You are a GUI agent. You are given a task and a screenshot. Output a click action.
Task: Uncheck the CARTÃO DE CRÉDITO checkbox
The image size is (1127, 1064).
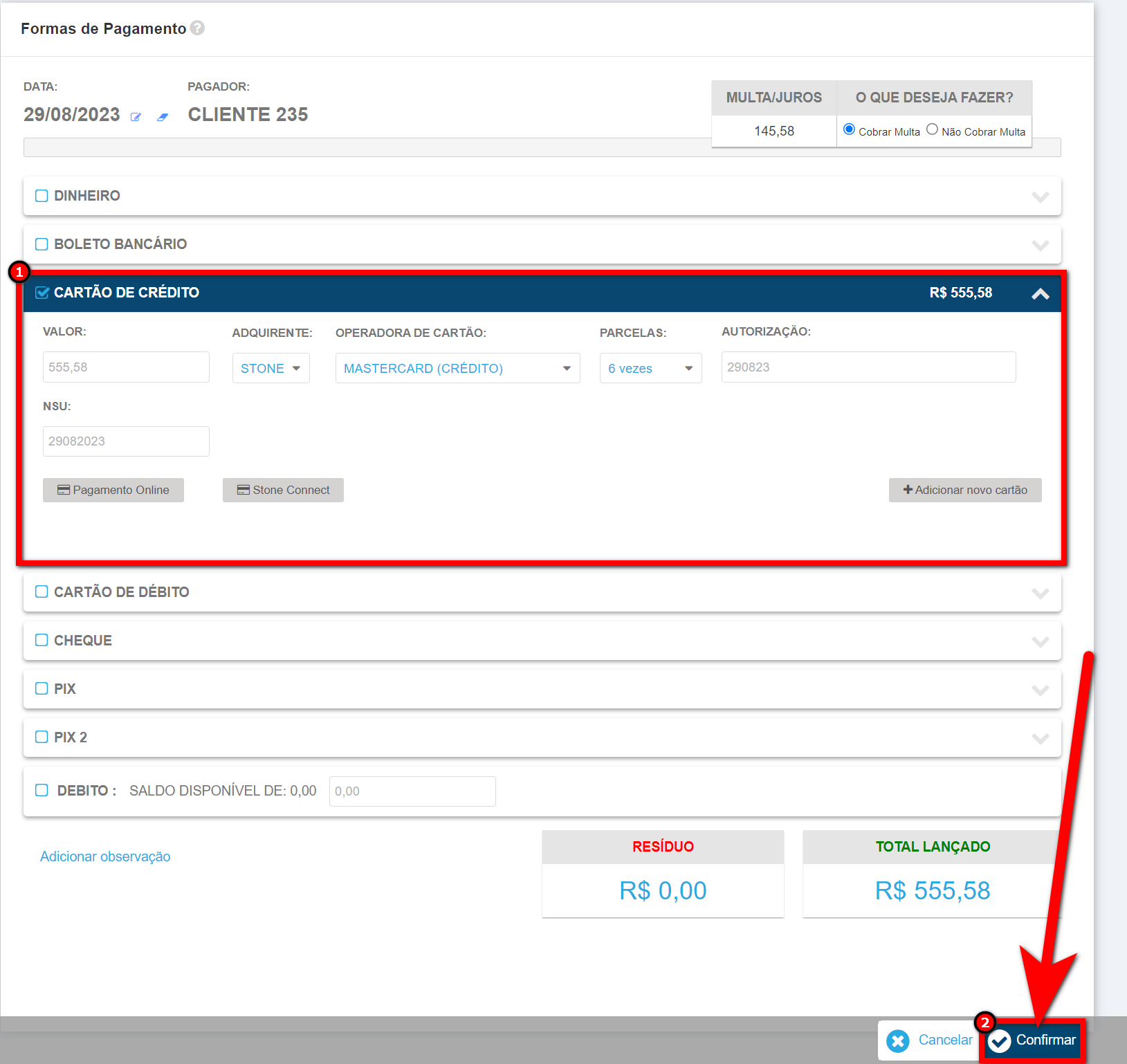coord(42,293)
